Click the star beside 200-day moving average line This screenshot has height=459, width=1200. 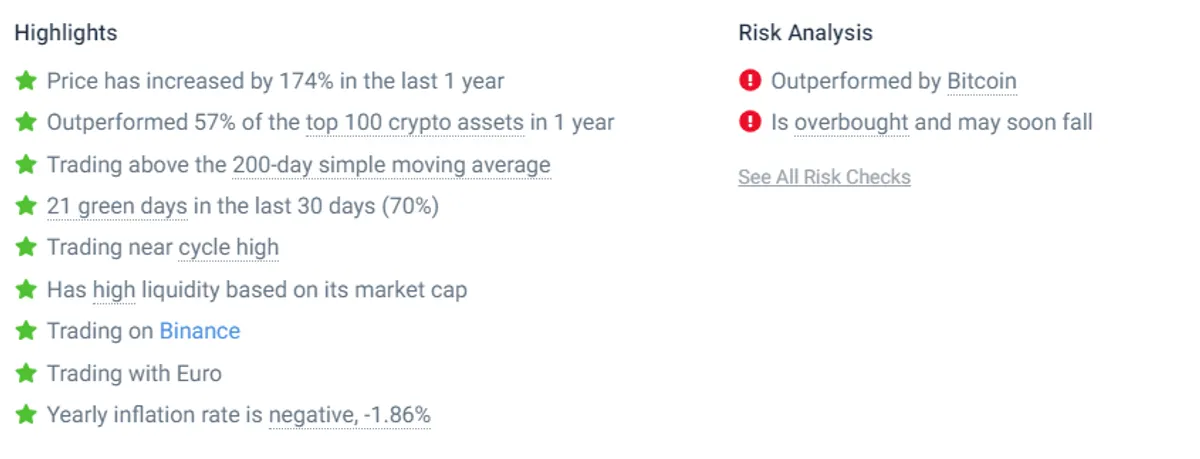pyautogui.click(x=26, y=164)
